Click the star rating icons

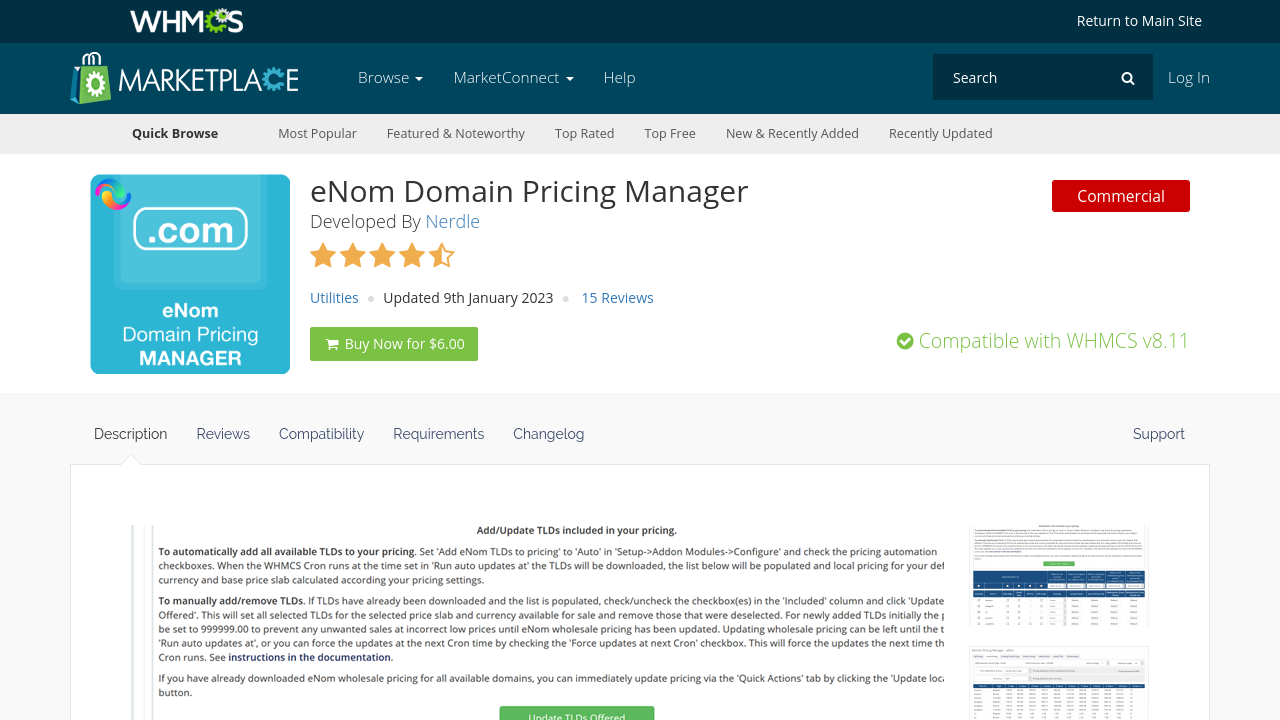point(382,256)
